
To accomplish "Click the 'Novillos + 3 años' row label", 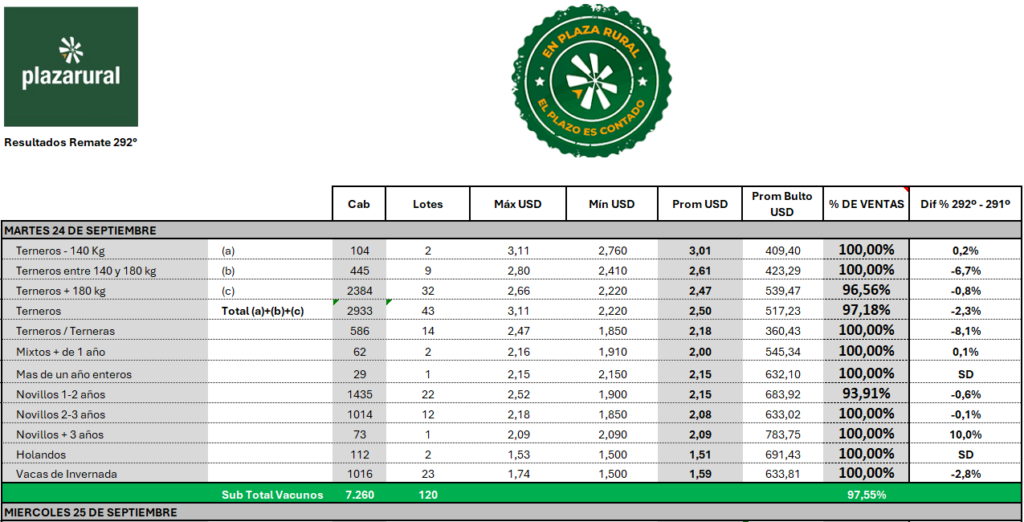I will (x=60, y=434).
